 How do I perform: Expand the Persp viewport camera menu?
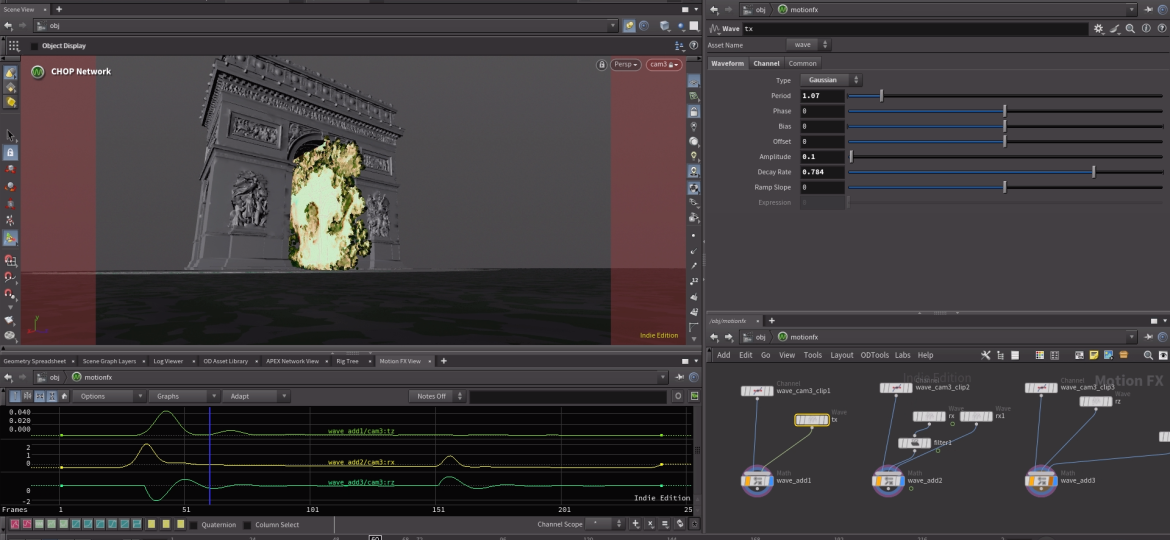click(x=627, y=64)
